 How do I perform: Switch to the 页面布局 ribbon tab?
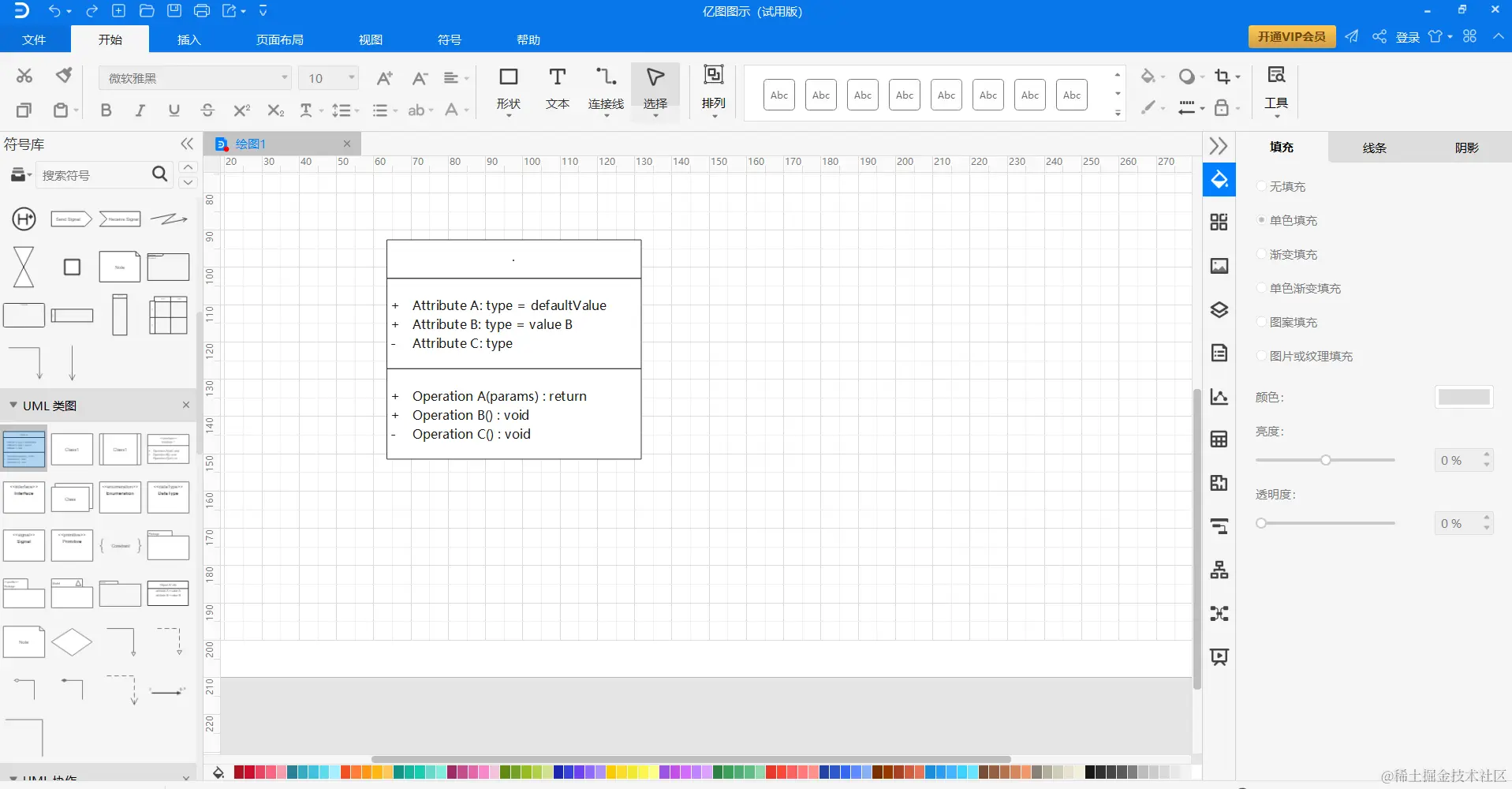tap(280, 39)
